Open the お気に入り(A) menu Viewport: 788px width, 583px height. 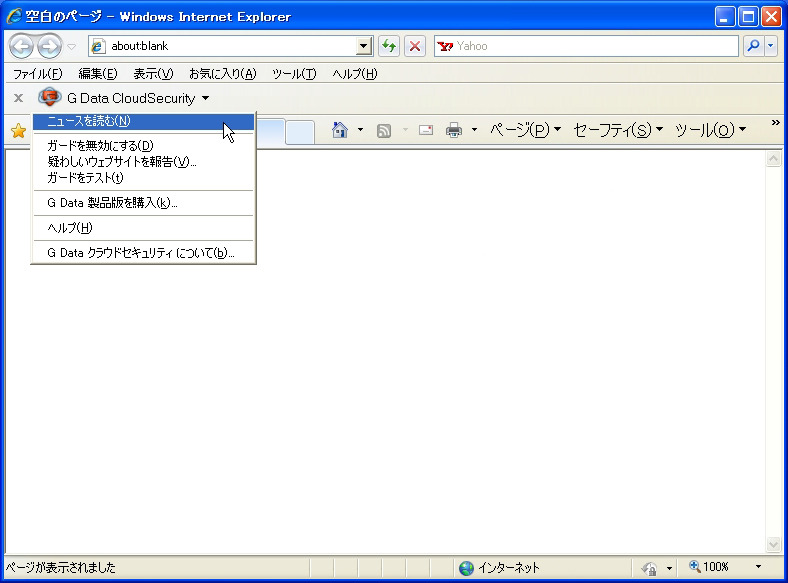[223, 74]
